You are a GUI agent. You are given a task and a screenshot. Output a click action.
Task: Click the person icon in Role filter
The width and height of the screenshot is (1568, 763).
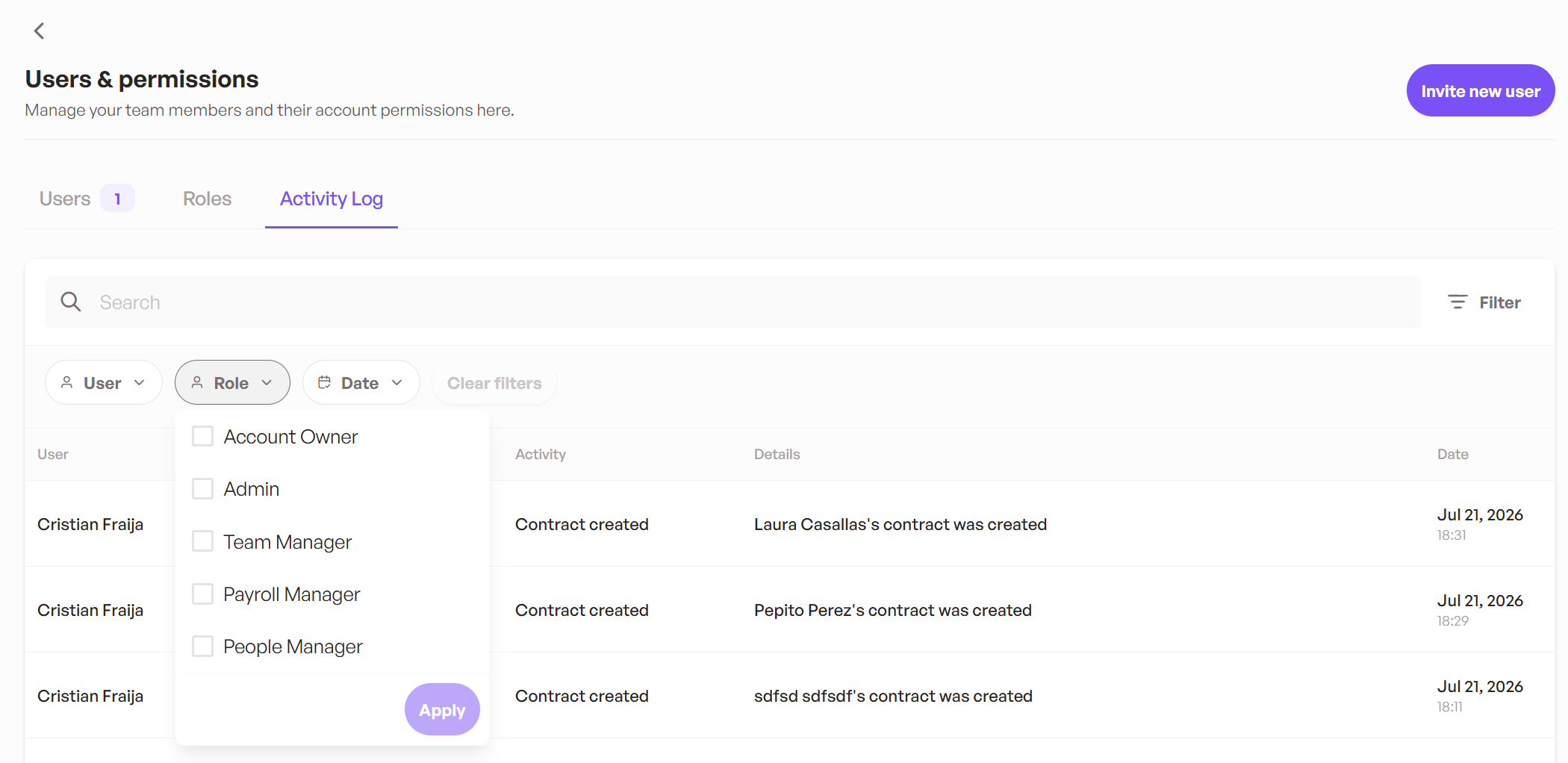pyautogui.click(x=197, y=382)
